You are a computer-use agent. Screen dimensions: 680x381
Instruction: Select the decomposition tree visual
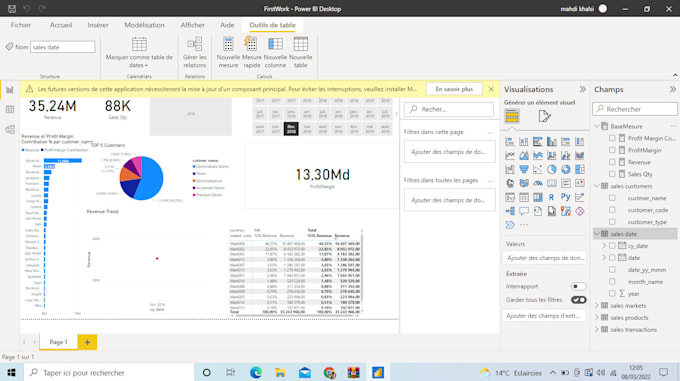[x=510, y=211]
